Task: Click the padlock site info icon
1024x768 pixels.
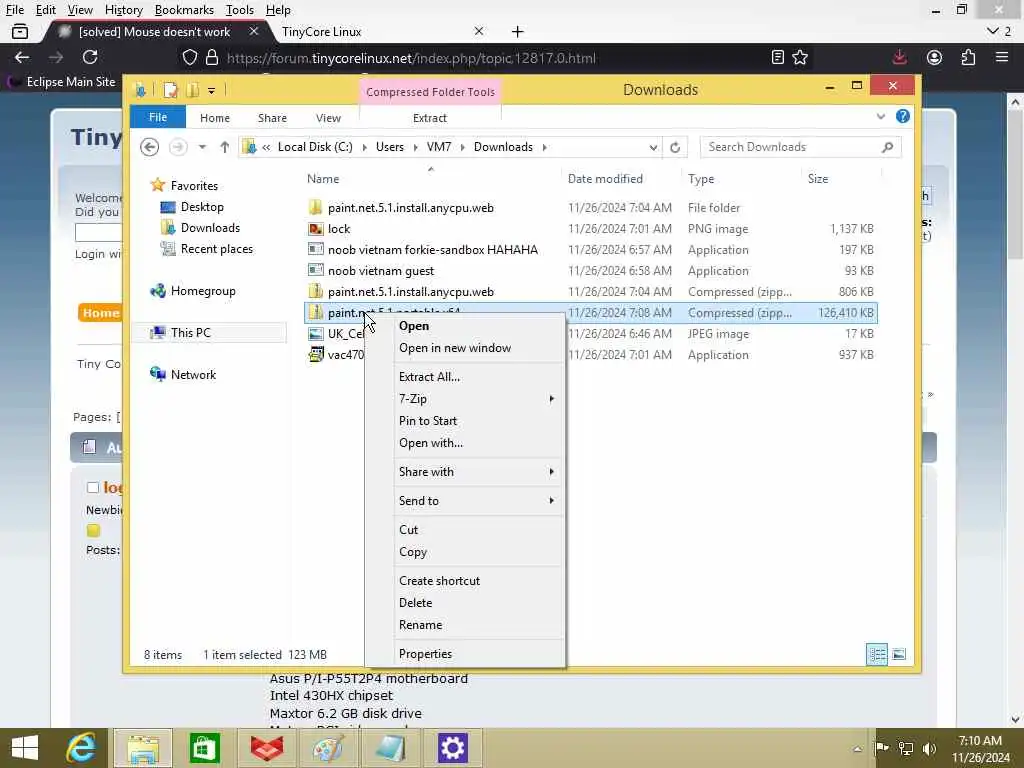Action: (212, 57)
